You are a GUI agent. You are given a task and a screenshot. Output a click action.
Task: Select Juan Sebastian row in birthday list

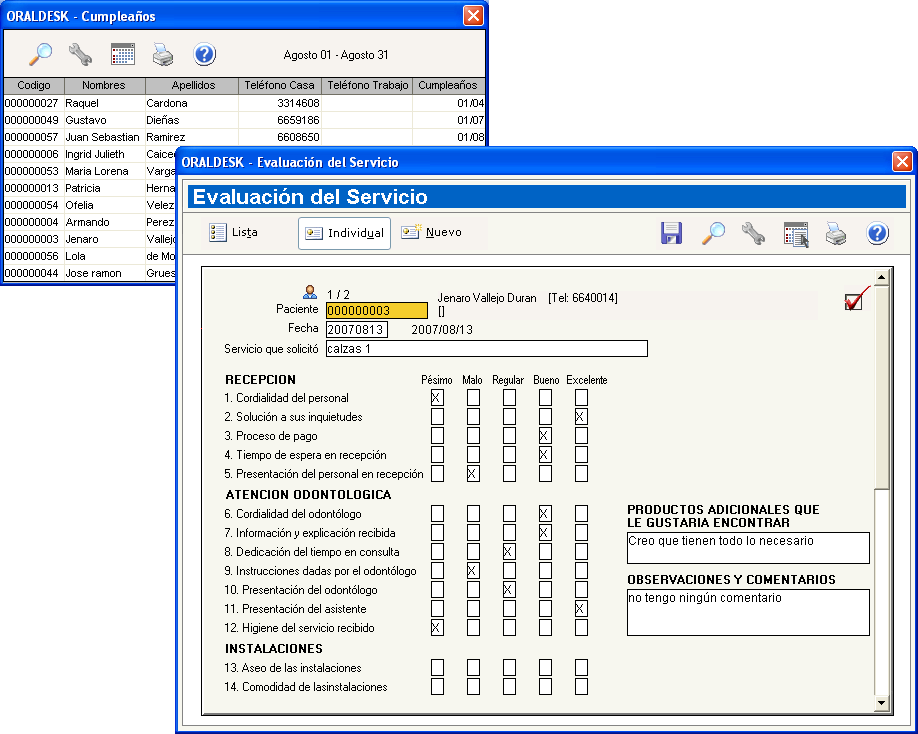(245, 137)
